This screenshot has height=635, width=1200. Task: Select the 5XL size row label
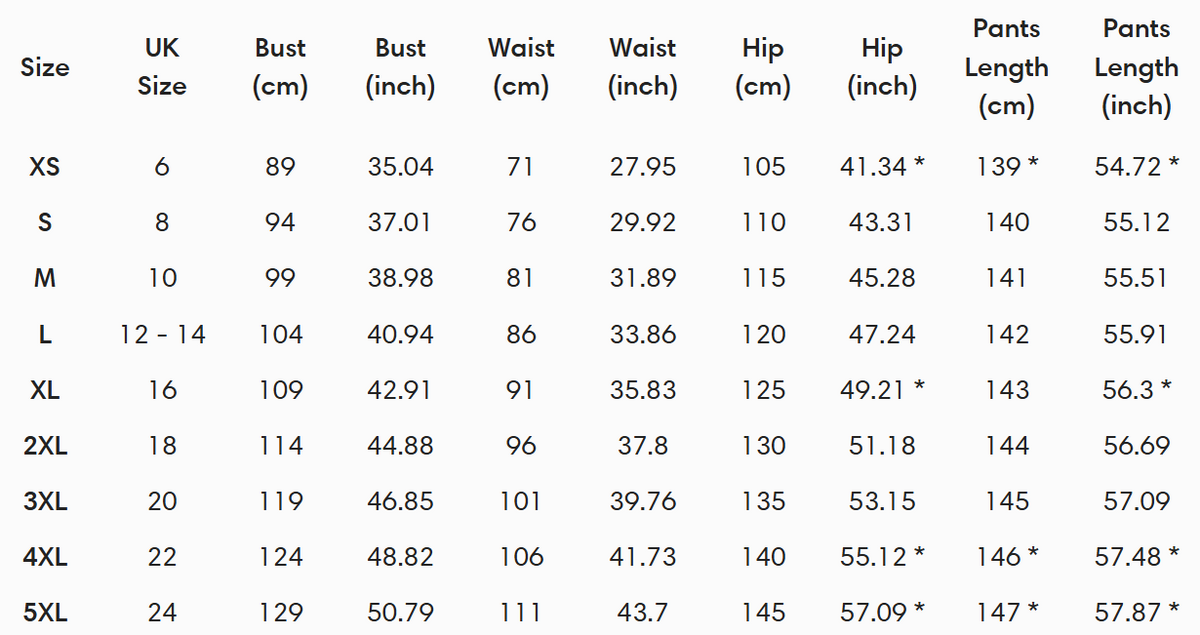click(45, 612)
